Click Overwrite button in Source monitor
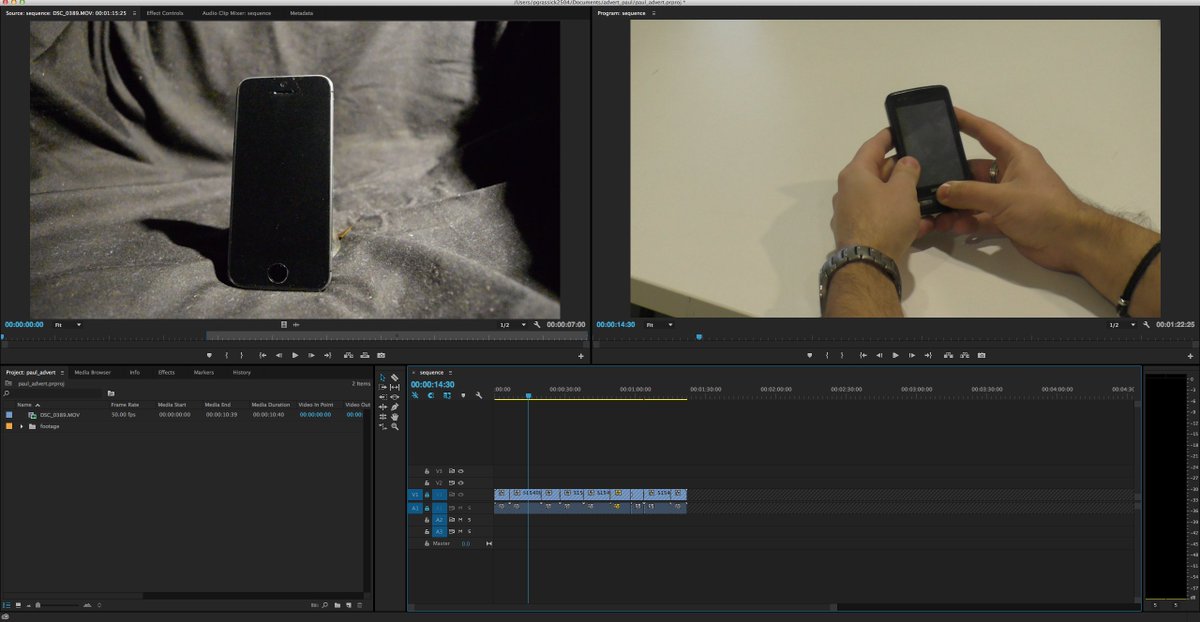 365,355
